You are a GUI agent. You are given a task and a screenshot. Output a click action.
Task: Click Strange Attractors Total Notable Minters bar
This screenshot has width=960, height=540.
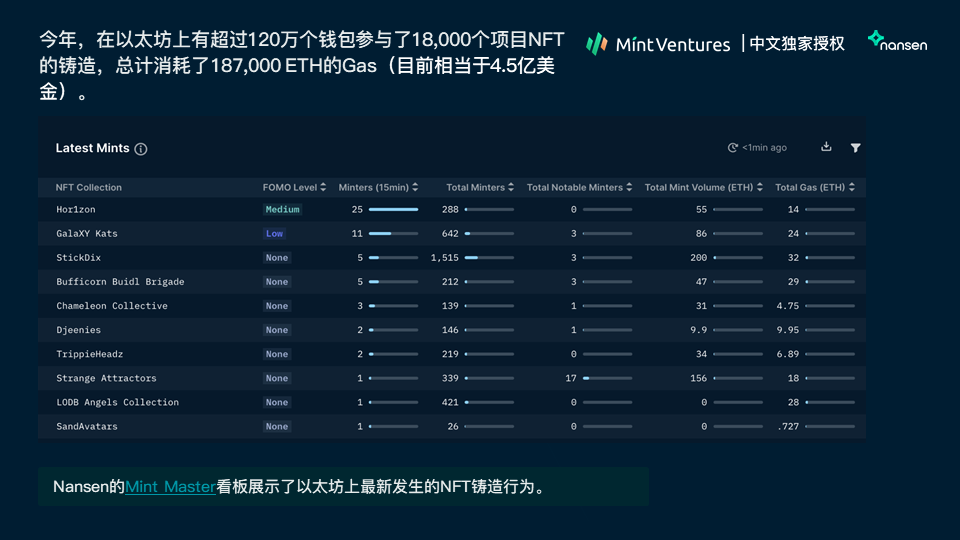607,378
